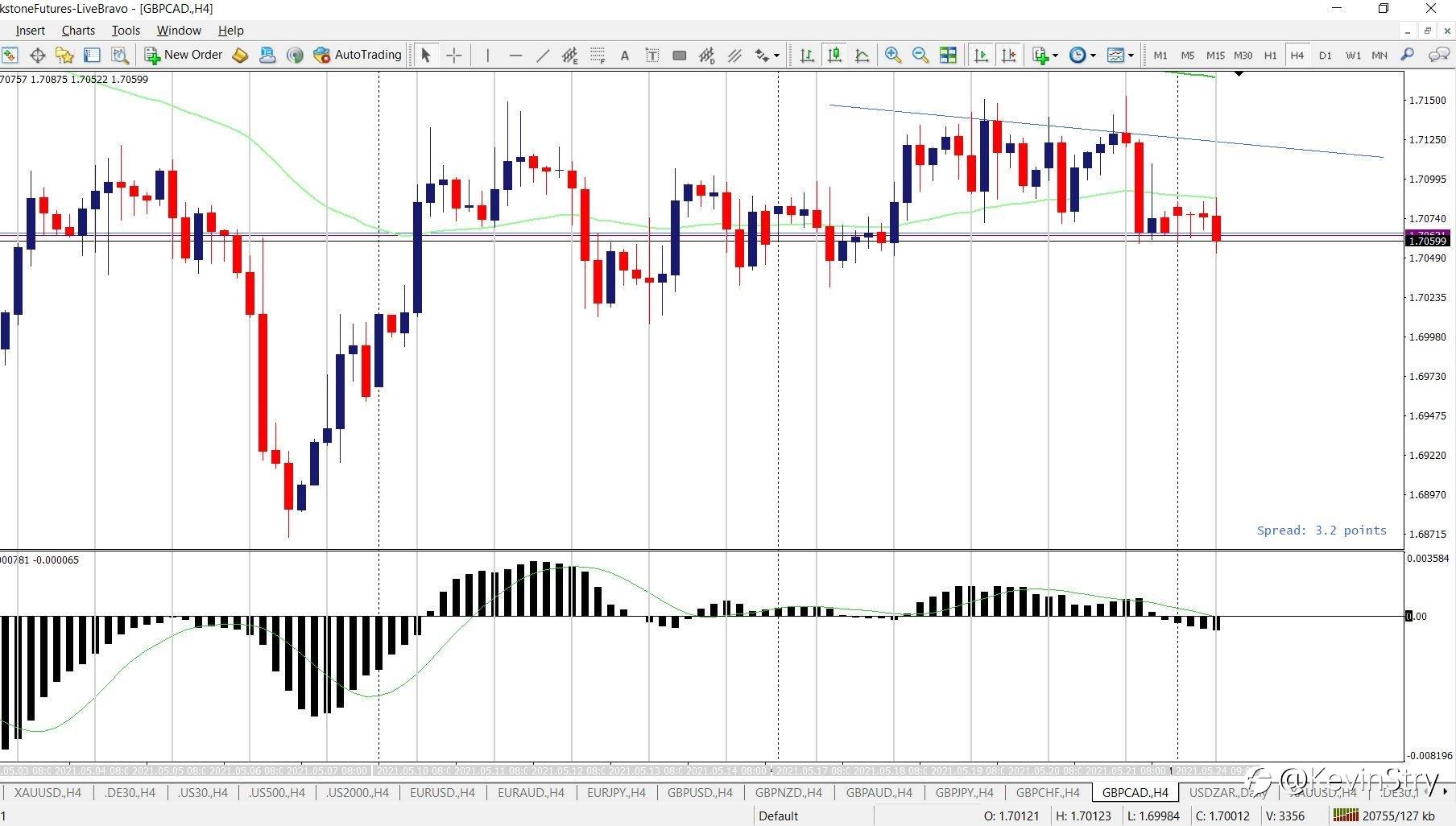
Task: Click the Default profile in status bar
Action: pos(779,816)
